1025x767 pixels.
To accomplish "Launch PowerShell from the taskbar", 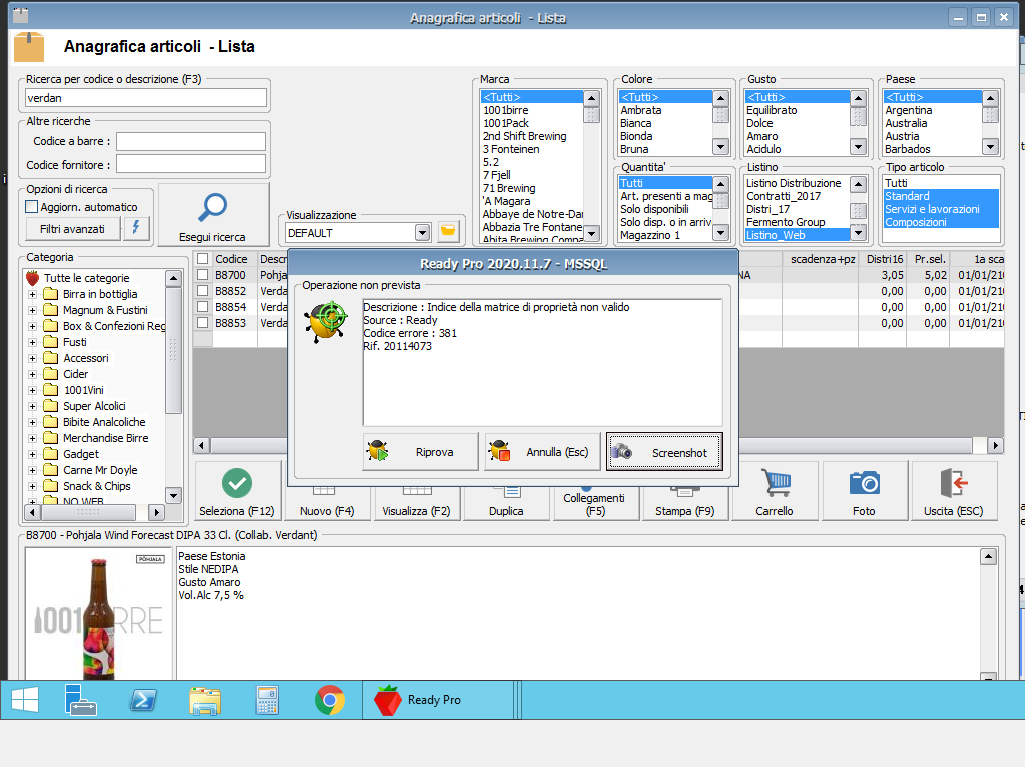I will click(x=143, y=700).
